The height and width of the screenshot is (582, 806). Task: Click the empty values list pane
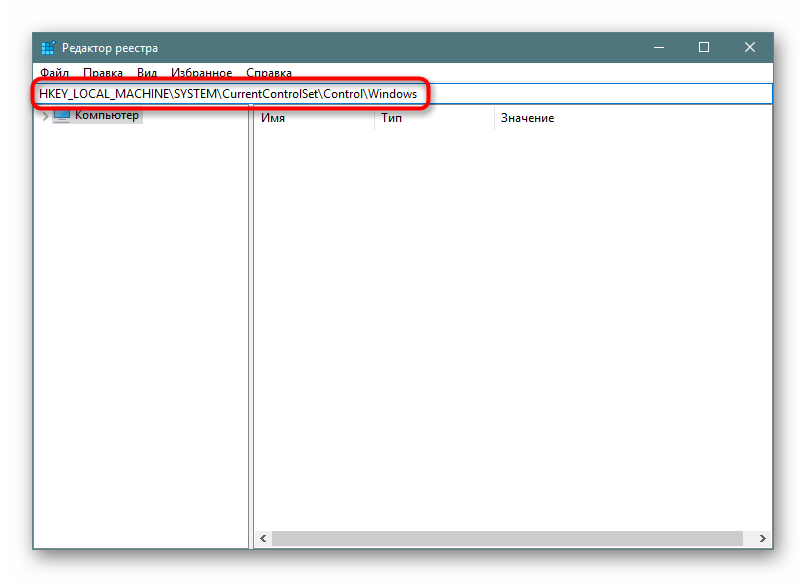coord(512,330)
